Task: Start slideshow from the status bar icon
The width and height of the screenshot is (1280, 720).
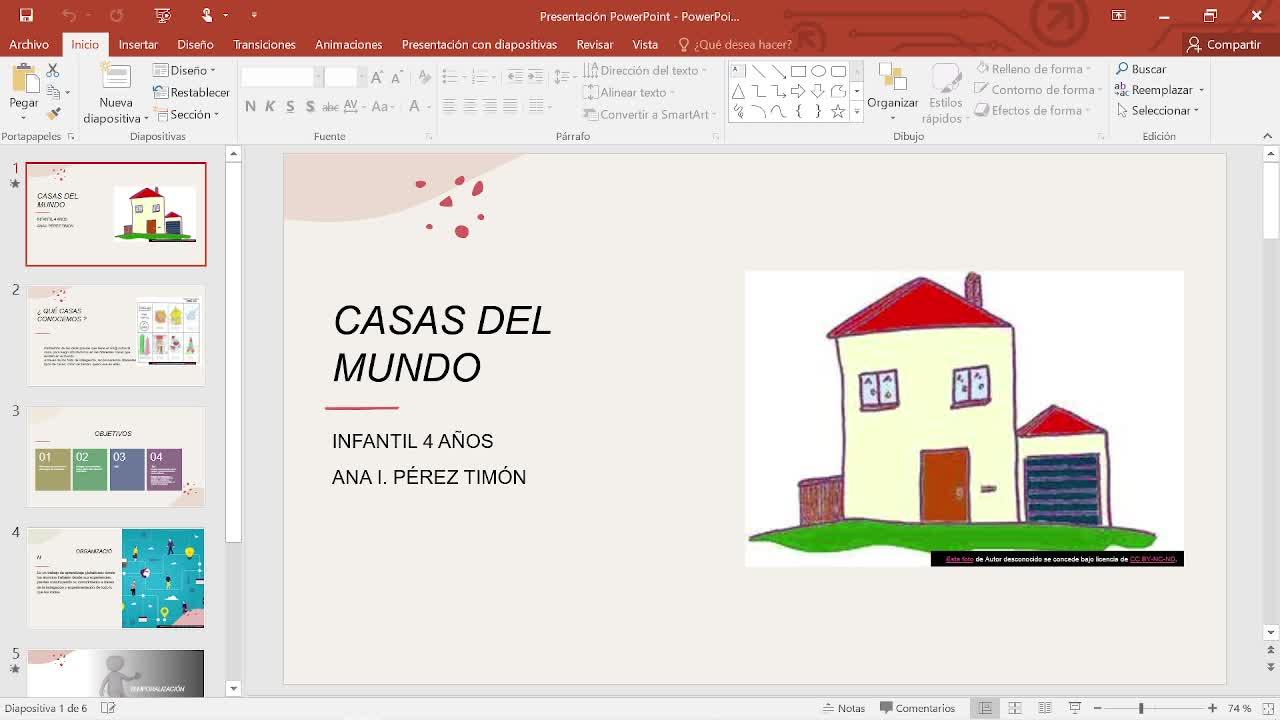Action: (x=1075, y=708)
